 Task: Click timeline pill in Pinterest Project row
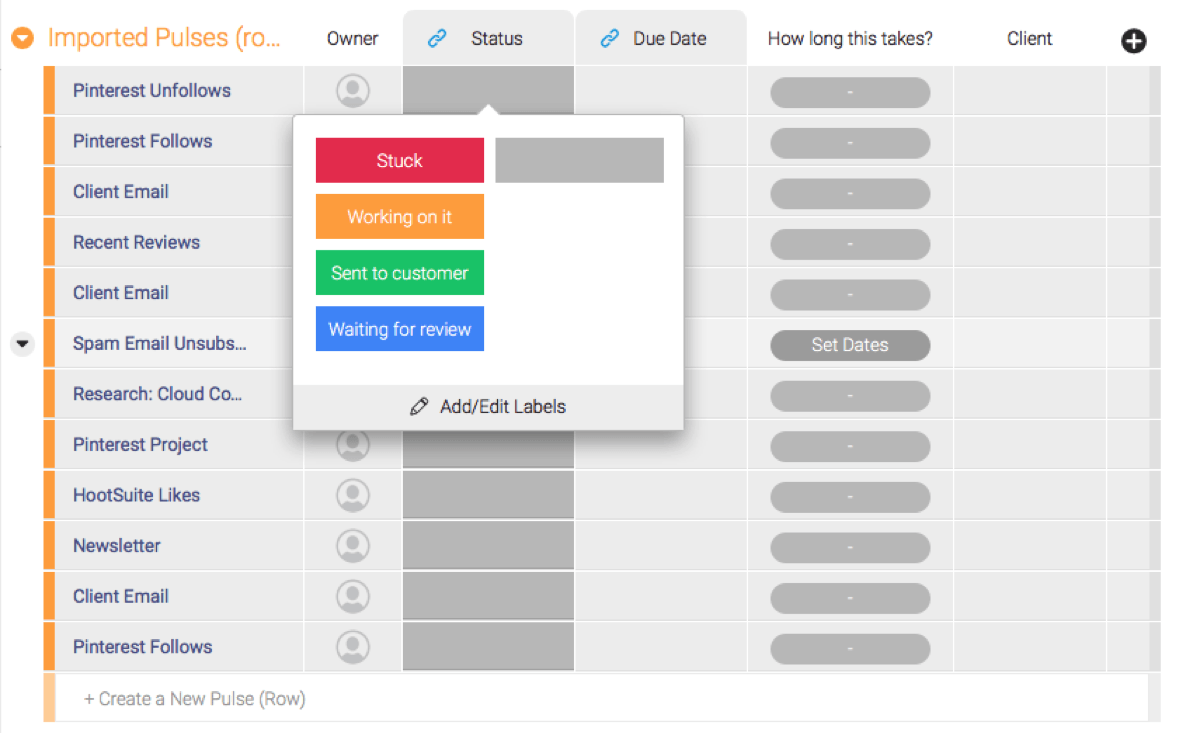(x=850, y=446)
